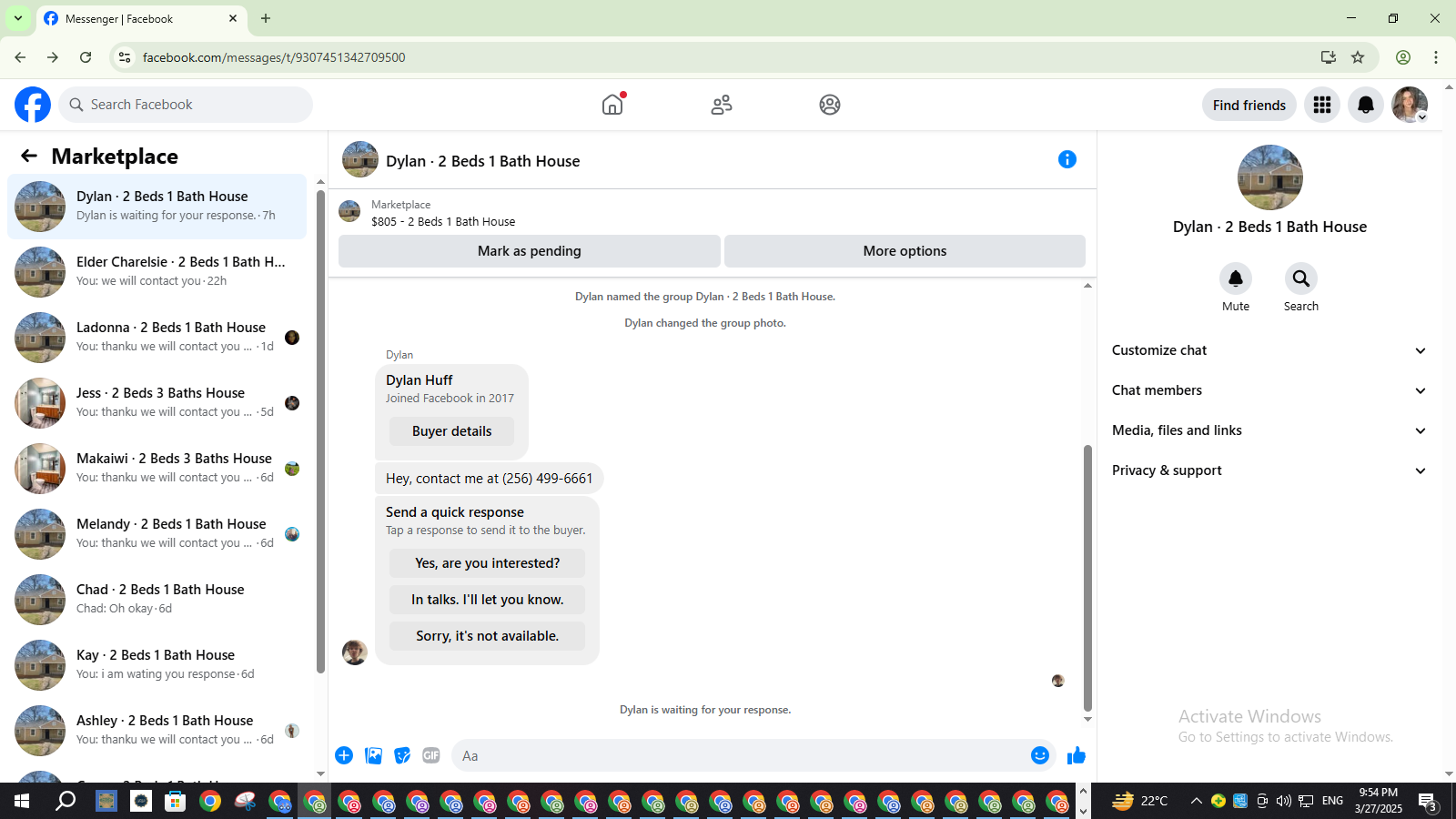
Task: Send 'In talks. I'll let you know.' response
Action: coord(487,600)
